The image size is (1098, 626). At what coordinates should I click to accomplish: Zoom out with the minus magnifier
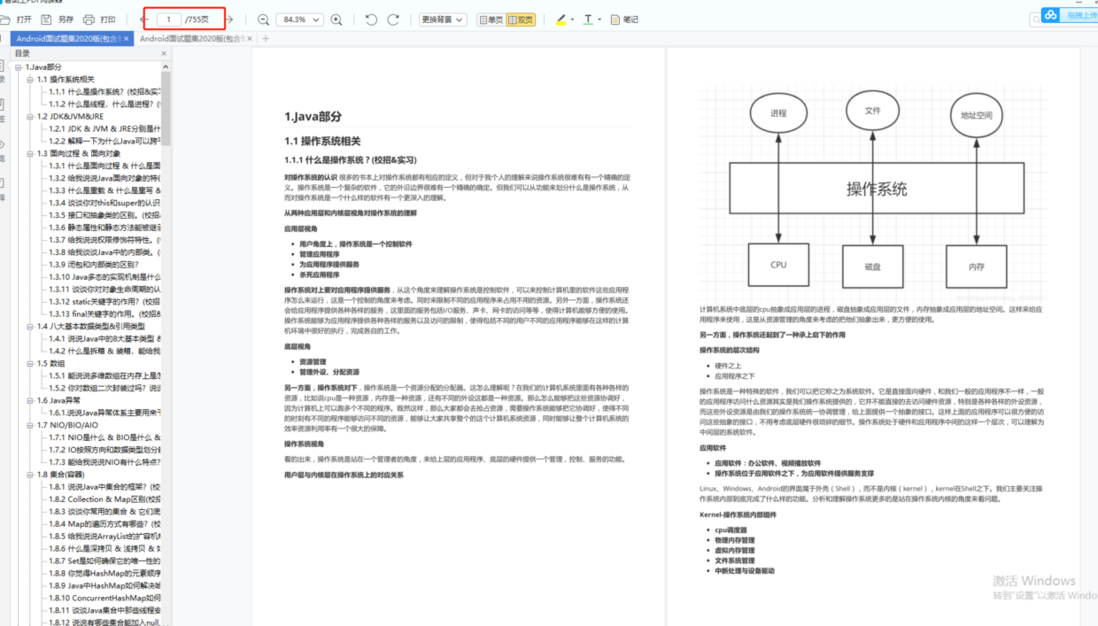point(263,20)
